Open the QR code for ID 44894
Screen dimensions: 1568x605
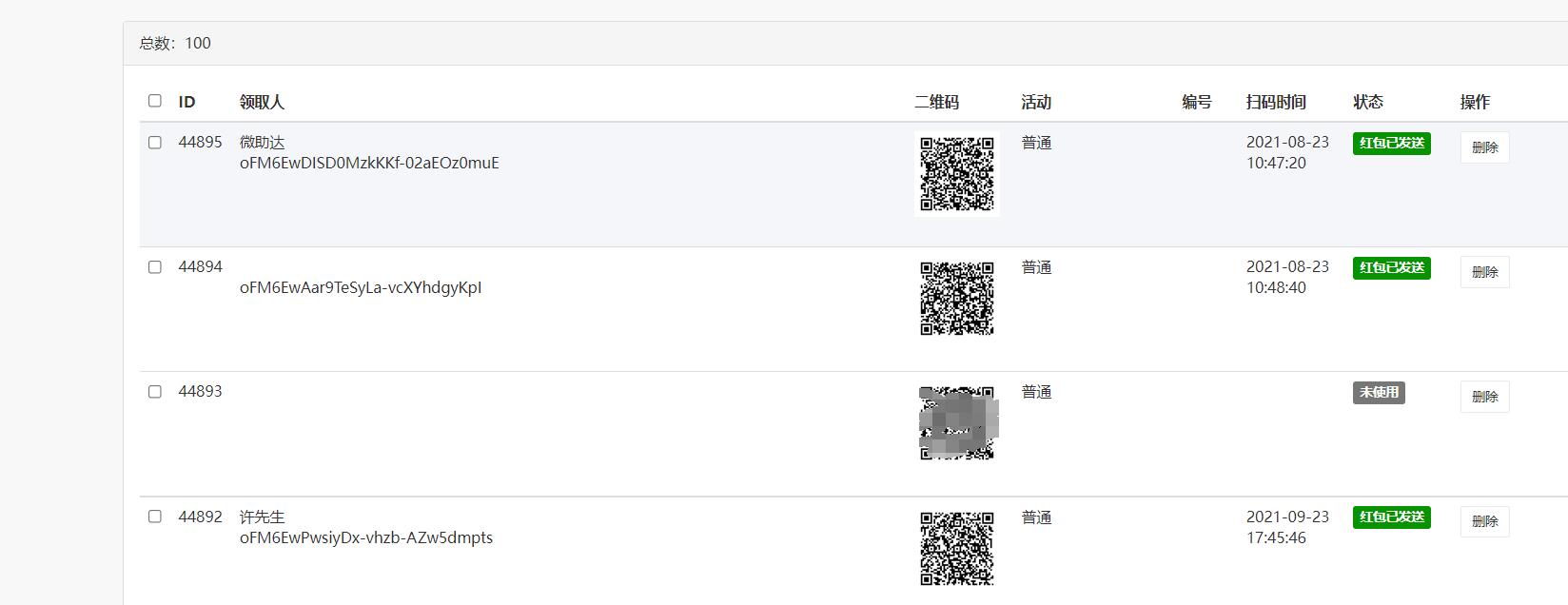coord(957,299)
